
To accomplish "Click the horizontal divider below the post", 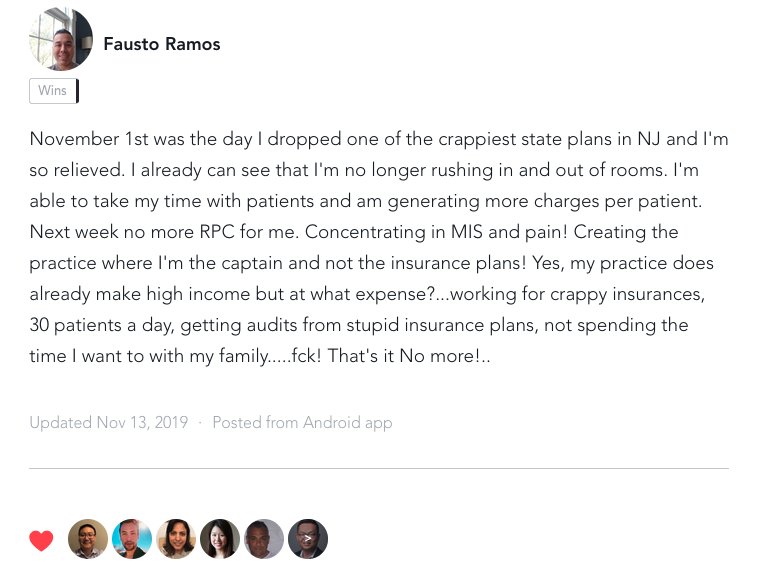I will [379, 468].
